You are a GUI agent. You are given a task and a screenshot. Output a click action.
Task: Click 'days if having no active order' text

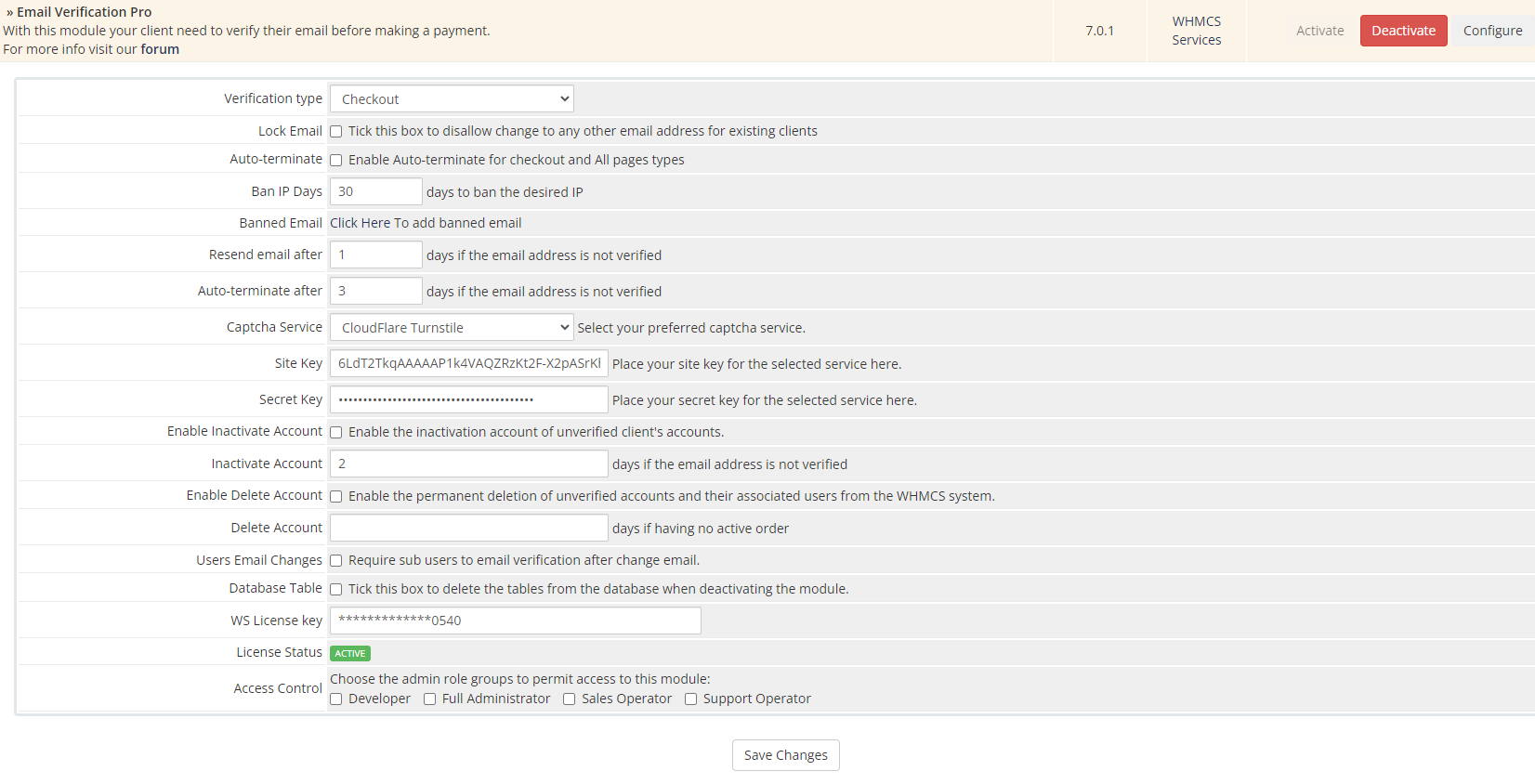coord(701,529)
